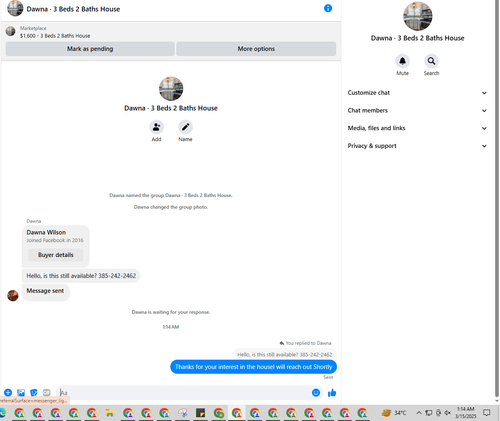Screen dimensions: 500x421
Task: Open more actions with the plus icon
Action: 8,393
